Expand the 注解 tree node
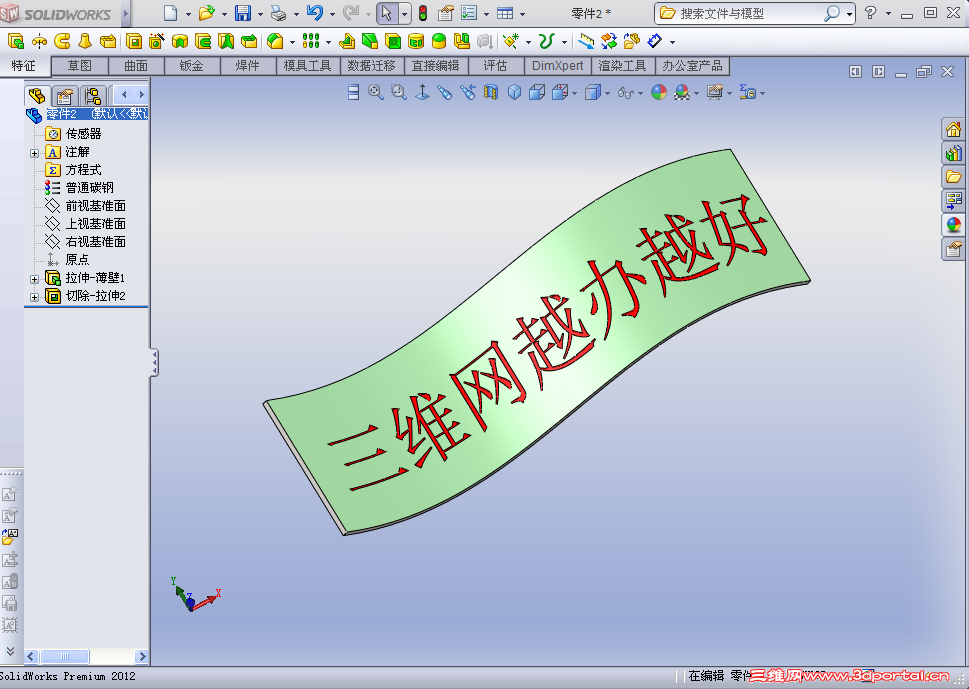Image resolution: width=969 pixels, height=689 pixels. 35,153
